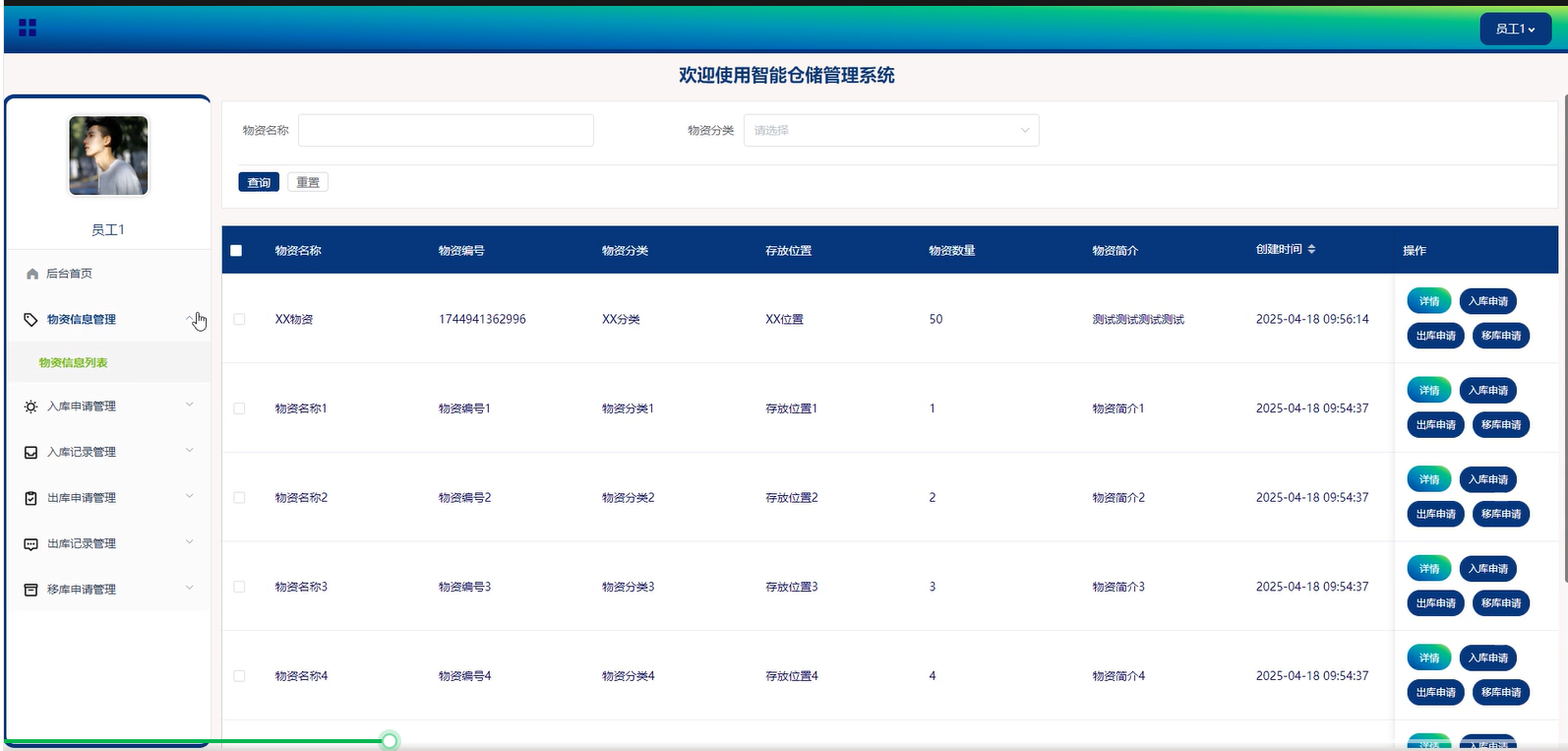This screenshot has width=1568, height=751.
Task: Click 移库申请 button for 物资名称2 row
Action: tap(1501, 514)
